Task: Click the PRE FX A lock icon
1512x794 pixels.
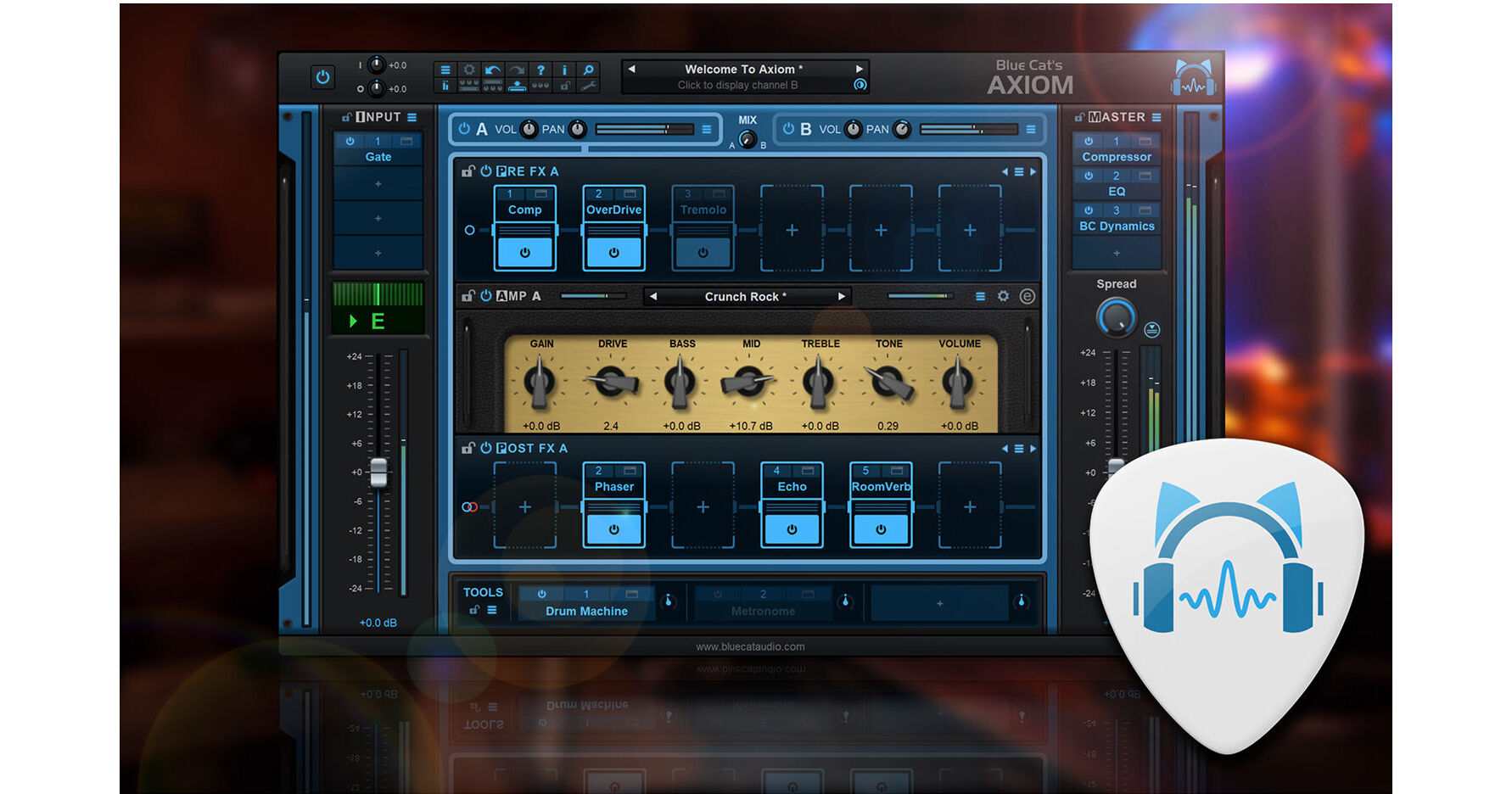Action: [x=468, y=171]
